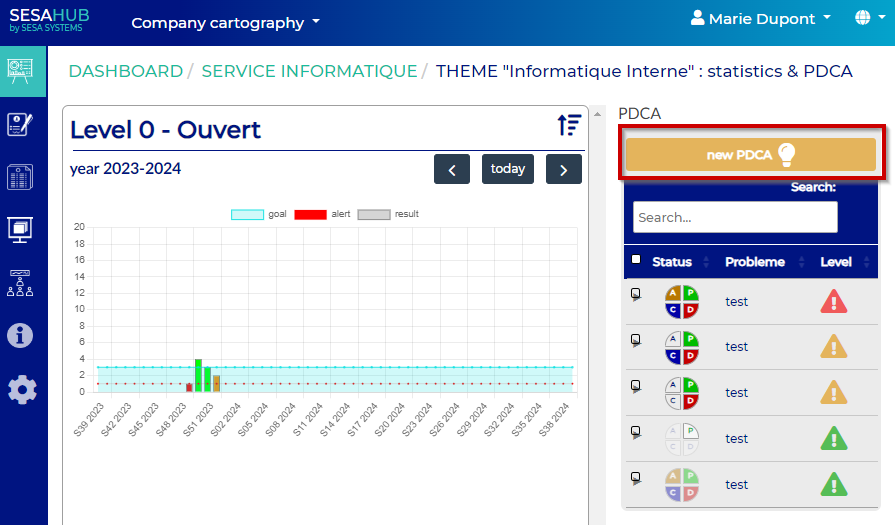The width and height of the screenshot is (895, 525).
Task: Go to DASHBOARD breadcrumb
Action: point(126,71)
